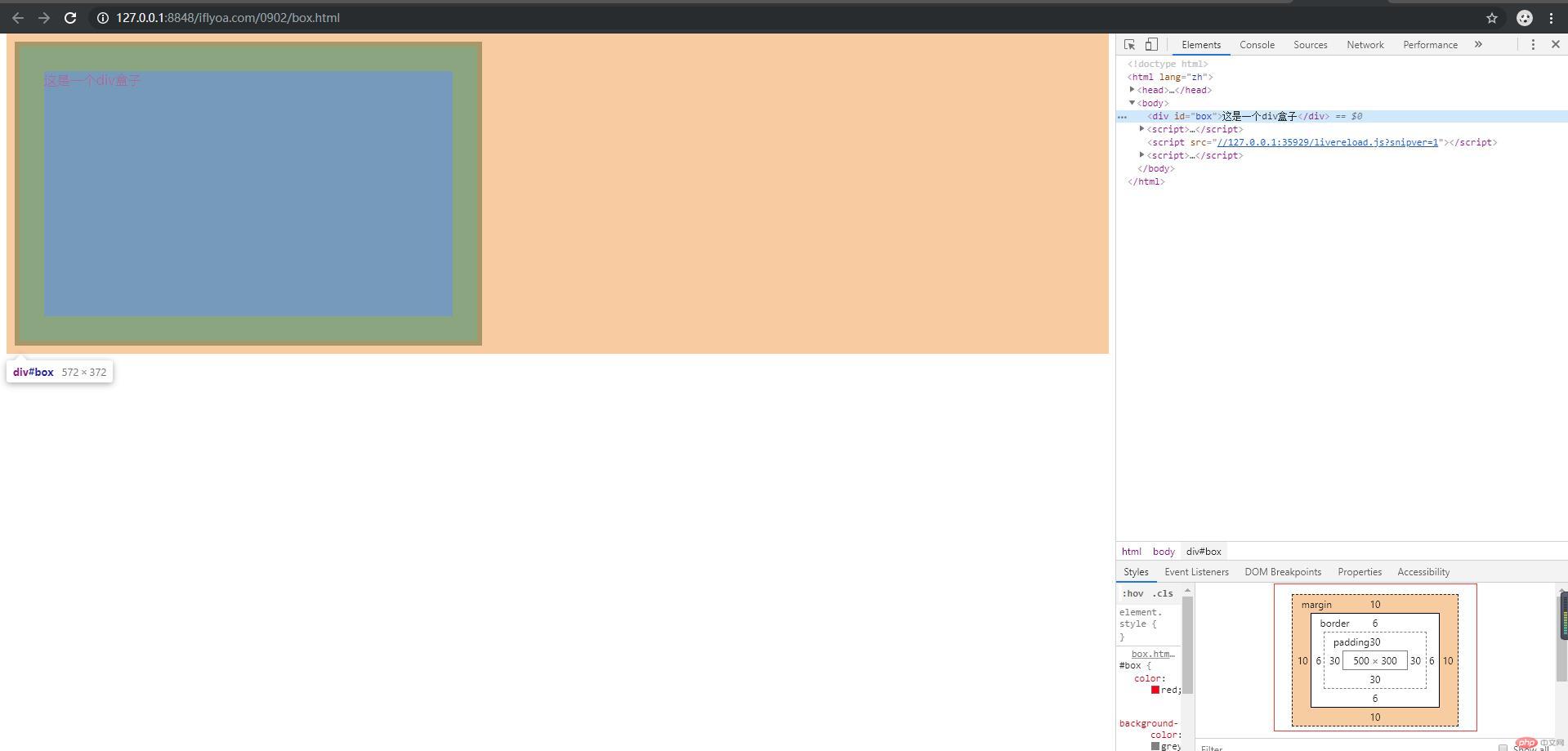Click the <!doctype html> line
Image resolution: width=1568 pixels, height=751 pixels.
pos(1168,64)
